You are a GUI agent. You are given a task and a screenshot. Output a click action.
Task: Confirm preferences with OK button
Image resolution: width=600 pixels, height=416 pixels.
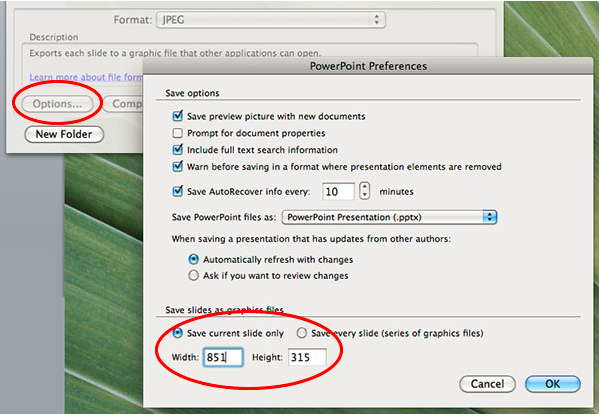553,384
